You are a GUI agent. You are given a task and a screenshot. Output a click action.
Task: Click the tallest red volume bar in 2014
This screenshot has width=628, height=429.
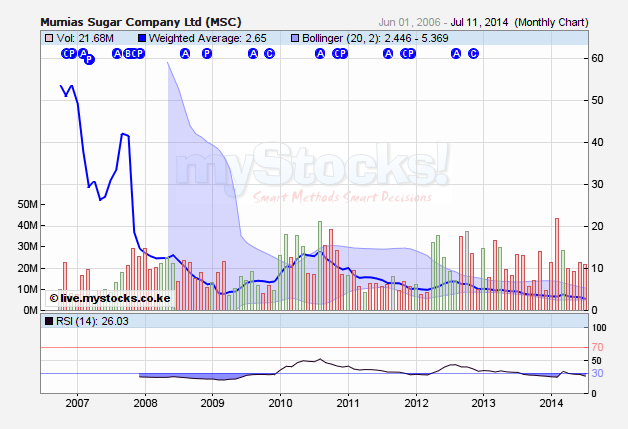556,262
